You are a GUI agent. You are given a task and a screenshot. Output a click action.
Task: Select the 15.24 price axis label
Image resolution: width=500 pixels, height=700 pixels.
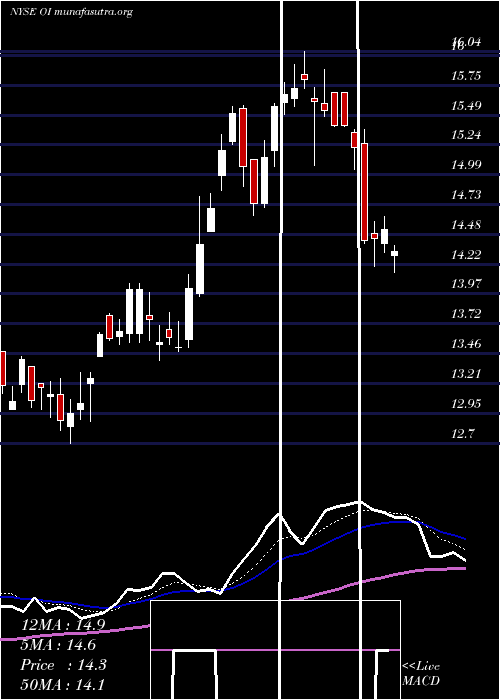[x=466, y=135]
